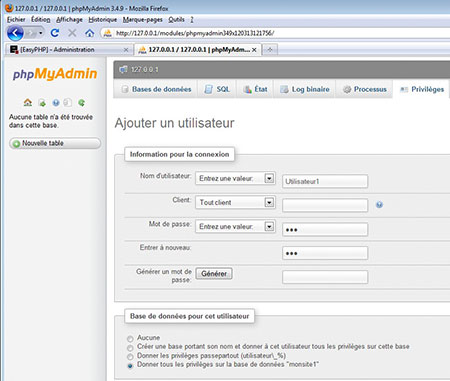
Task: Open the Fichier menu
Action: pyautogui.click(x=16, y=20)
